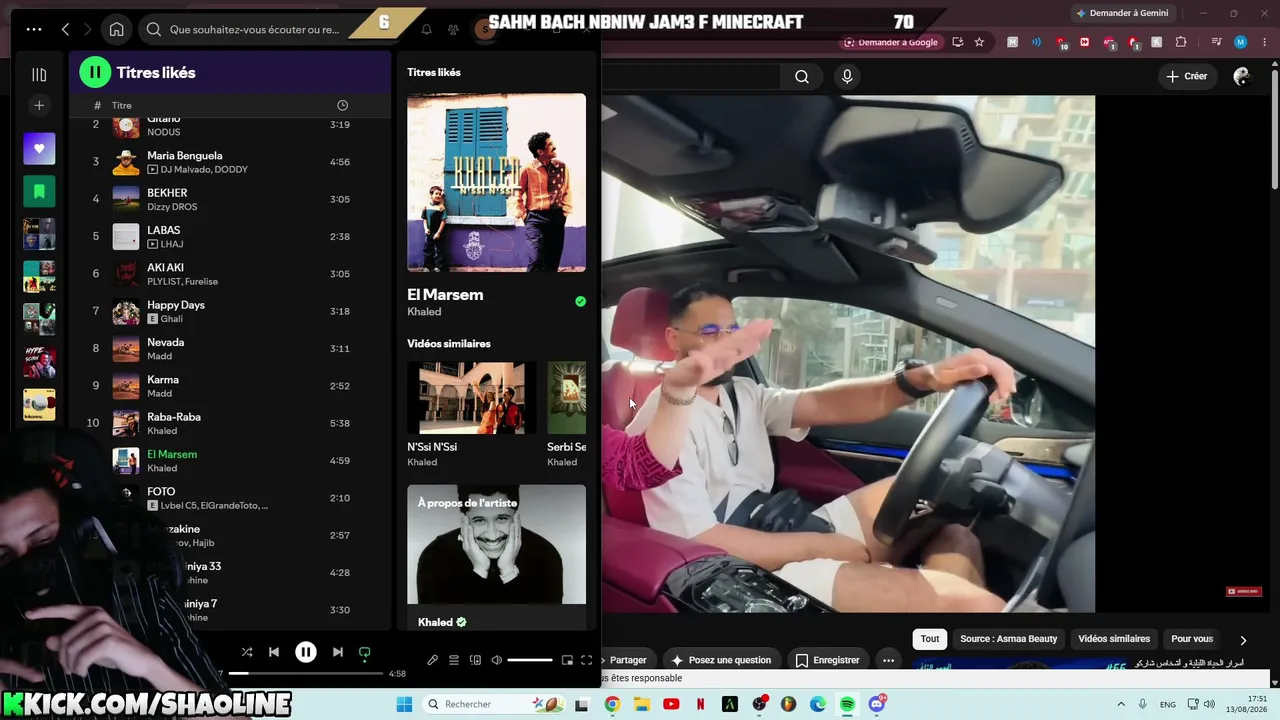The height and width of the screenshot is (720, 1280).
Task: Select the track Karma by Madd
Action: [230, 386]
